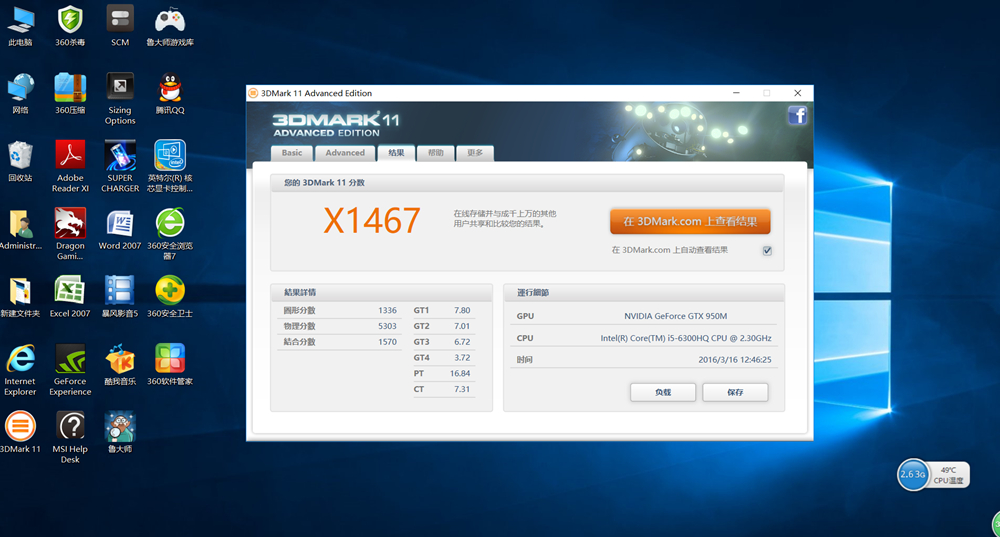Screen dimensions: 1000x537
Task: Click orange view results on 3DMark.com button
Action: click(690, 221)
